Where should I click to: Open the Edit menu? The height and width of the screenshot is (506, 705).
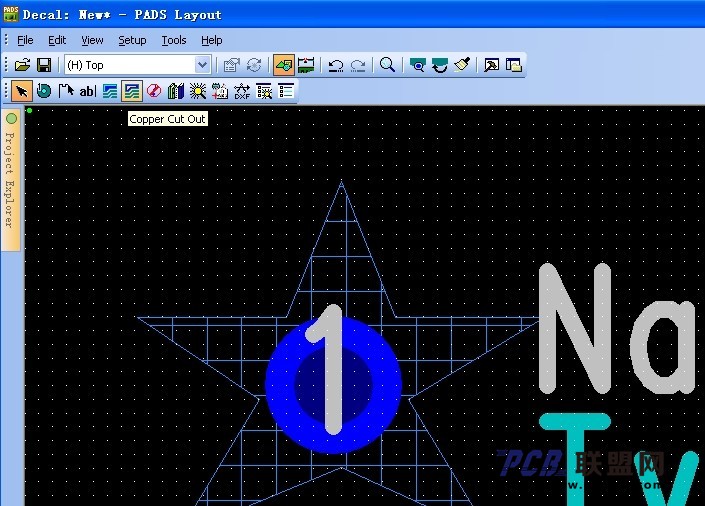57,40
